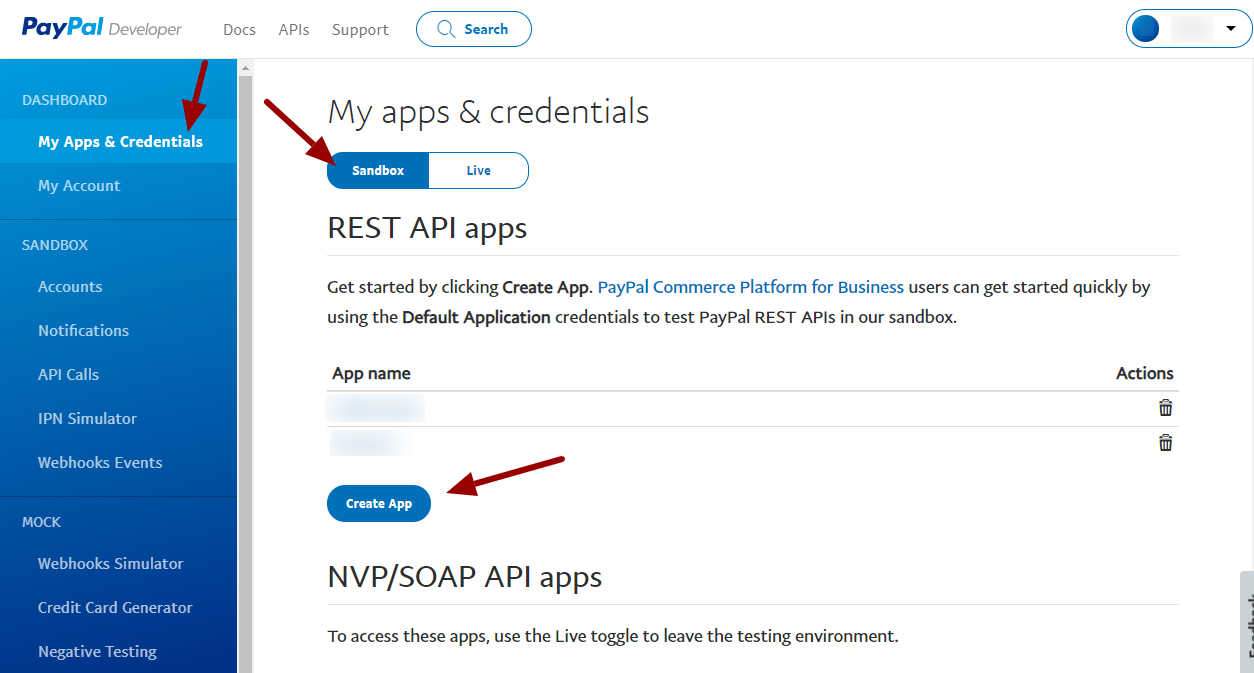Screen dimensions: 1254x673
Task: Switch to Live environment
Action: coord(478,170)
